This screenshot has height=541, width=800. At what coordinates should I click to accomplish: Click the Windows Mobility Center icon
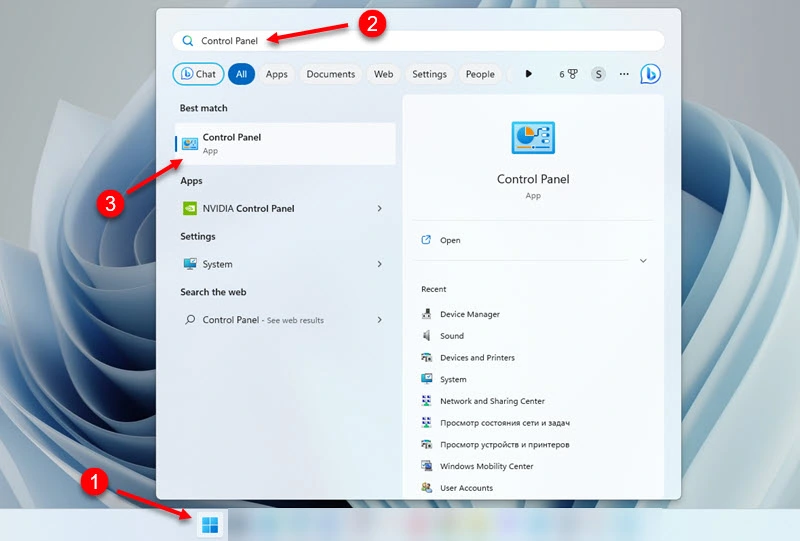tap(427, 465)
